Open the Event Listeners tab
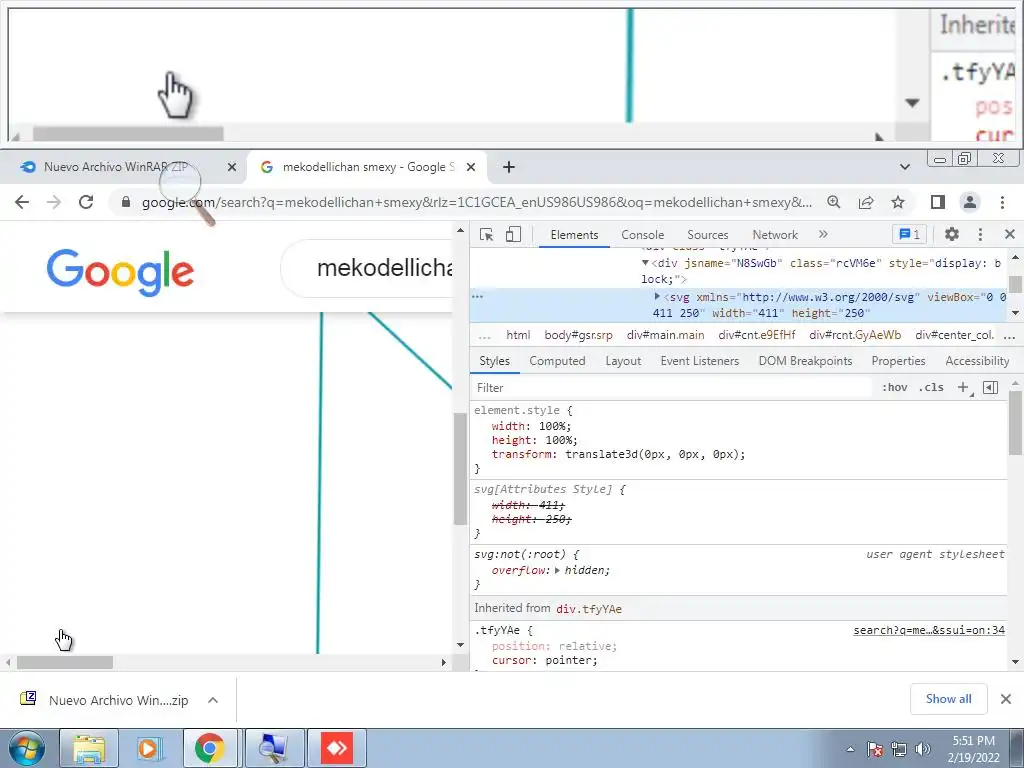This screenshot has height=768, width=1024. pyautogui.click(x=699, y=361)
